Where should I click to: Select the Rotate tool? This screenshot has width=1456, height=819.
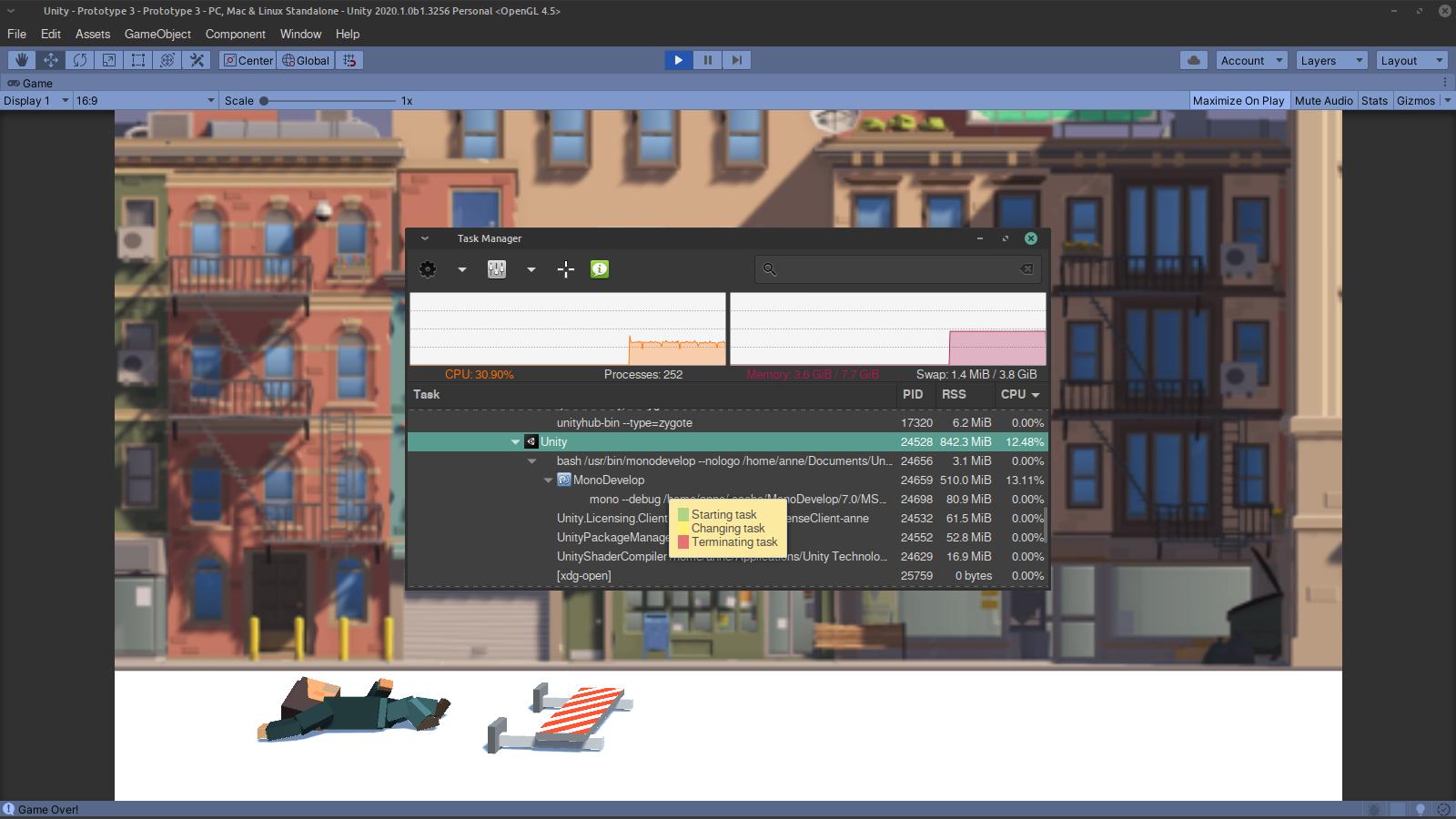80,60
